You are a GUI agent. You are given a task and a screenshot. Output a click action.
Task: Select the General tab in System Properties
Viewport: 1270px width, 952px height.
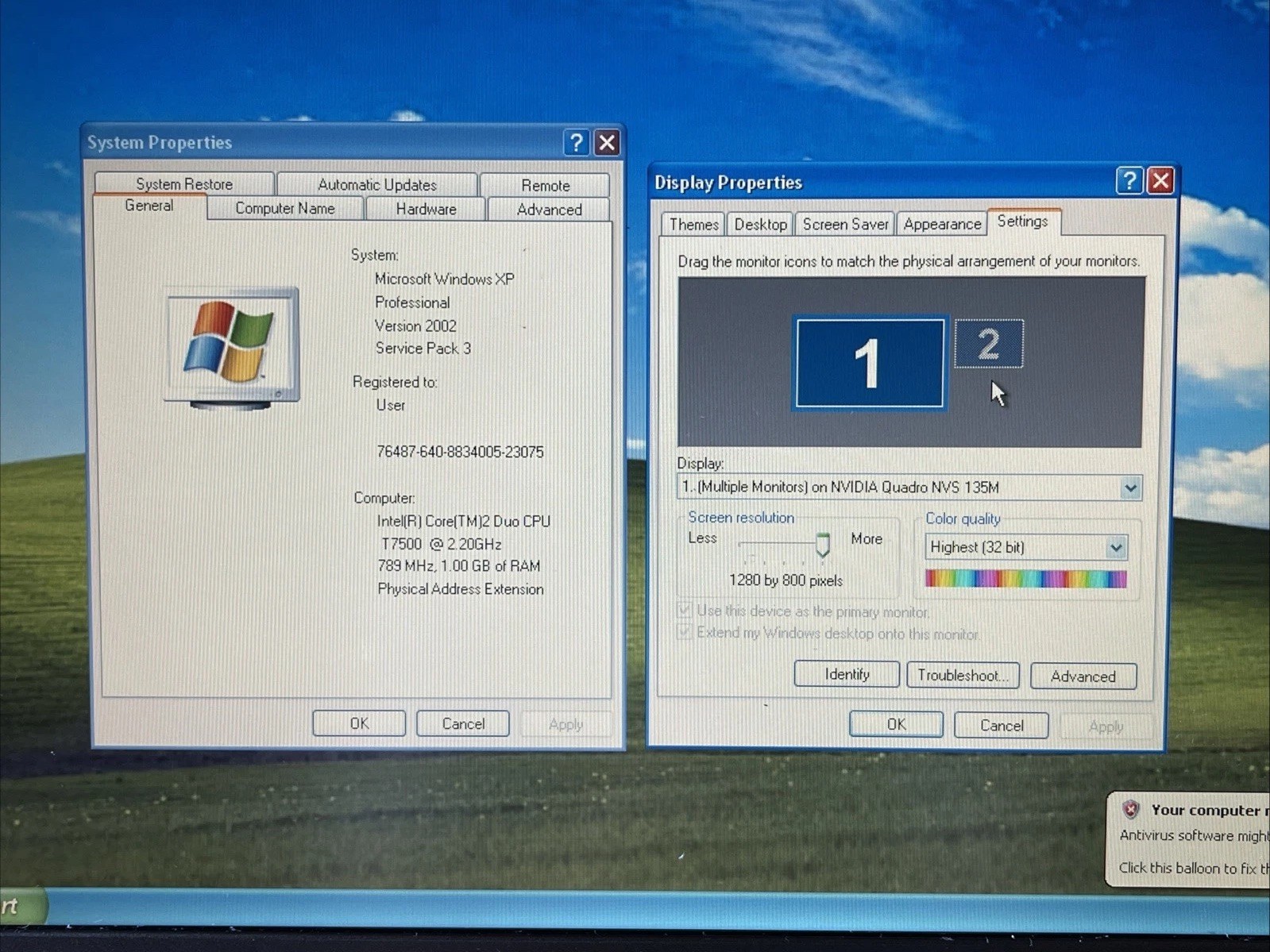149,206
